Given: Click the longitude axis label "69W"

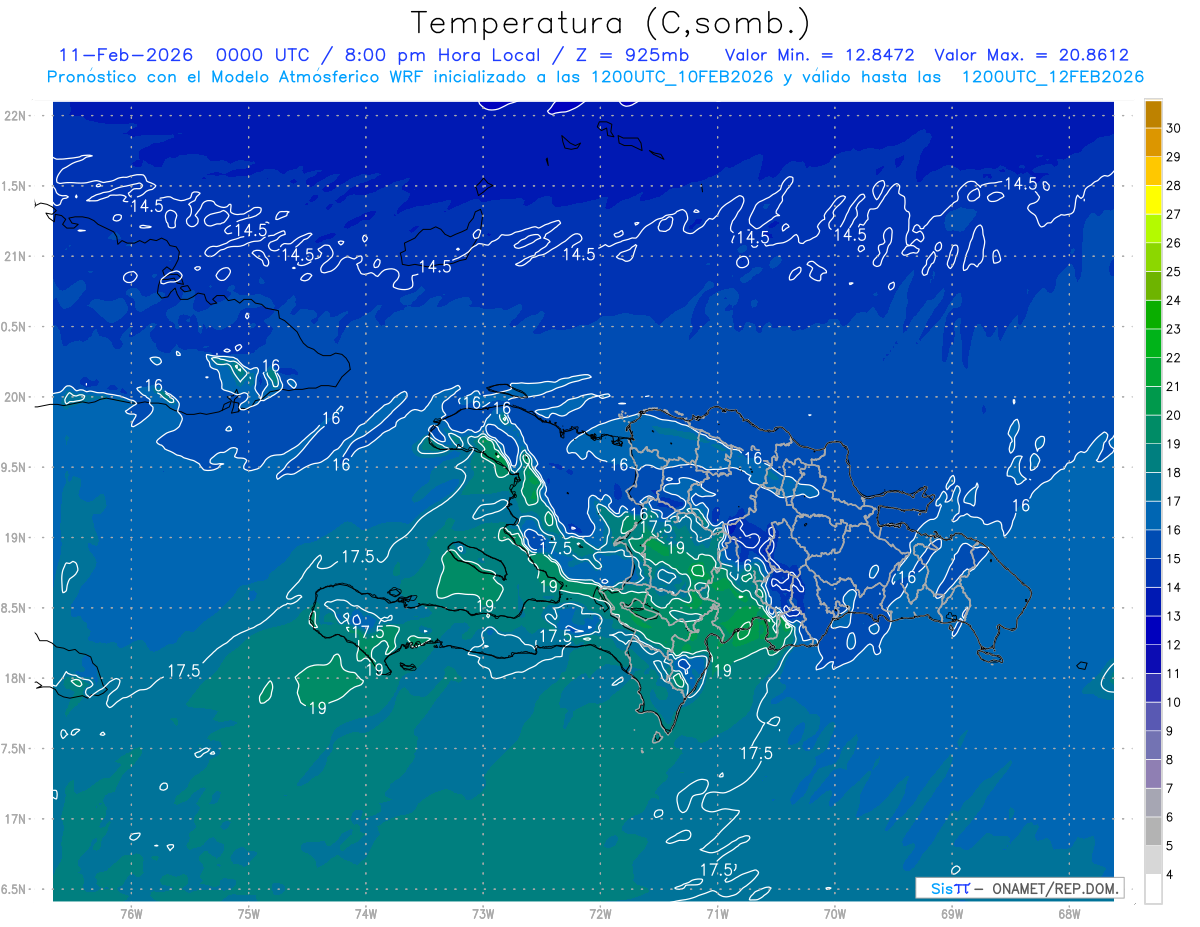Looking at the screenshot, I should tap(952, 914).
